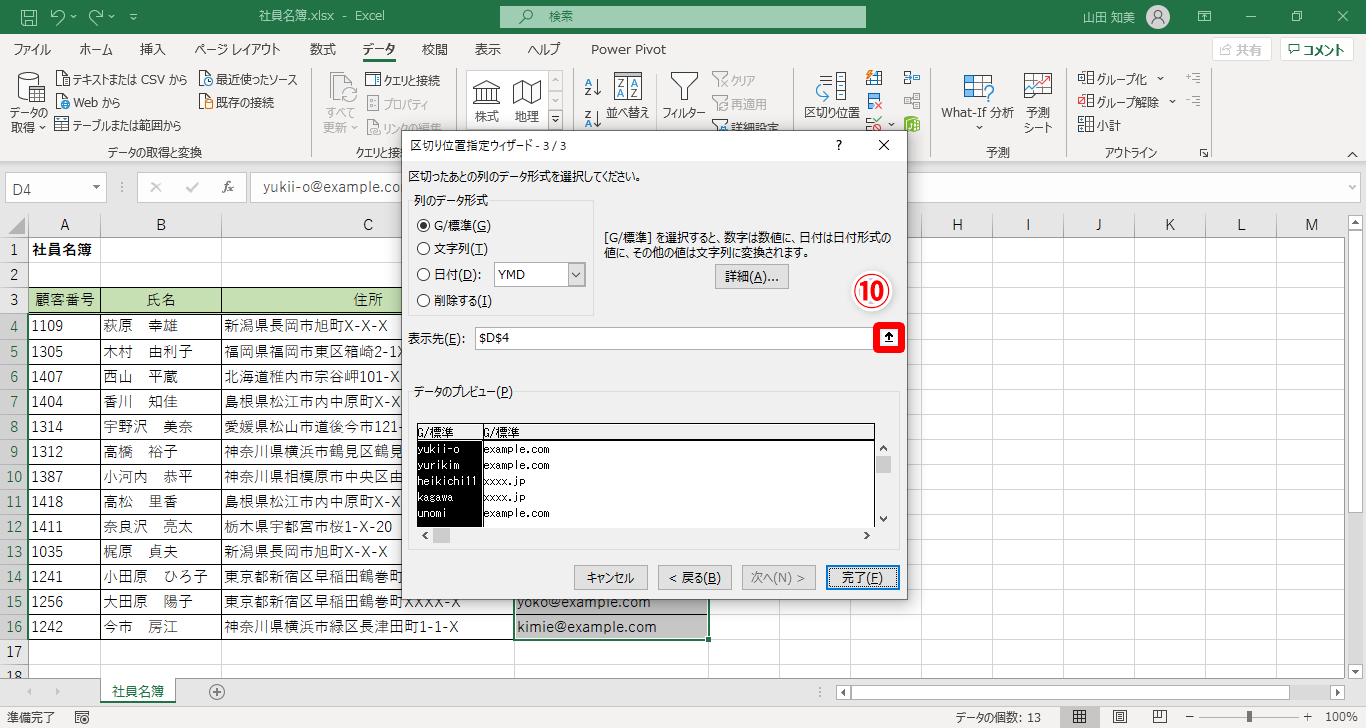Click the 表示先 destination input field
Viewport: 1366px width, 728px height.
(x=674, y=339)
